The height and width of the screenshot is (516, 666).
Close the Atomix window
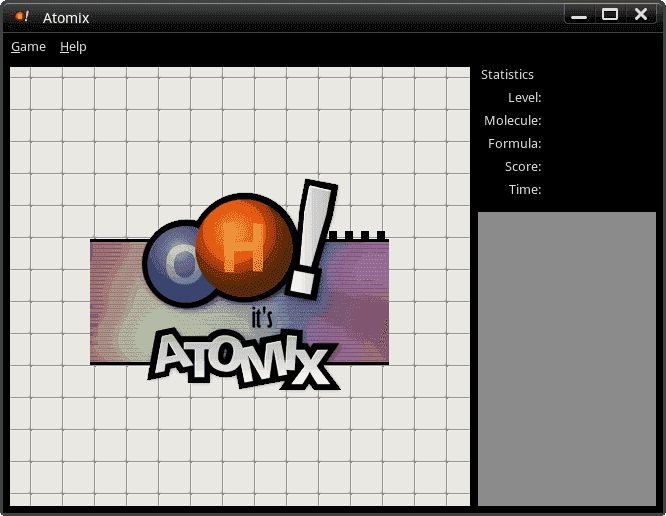[641, 14]
